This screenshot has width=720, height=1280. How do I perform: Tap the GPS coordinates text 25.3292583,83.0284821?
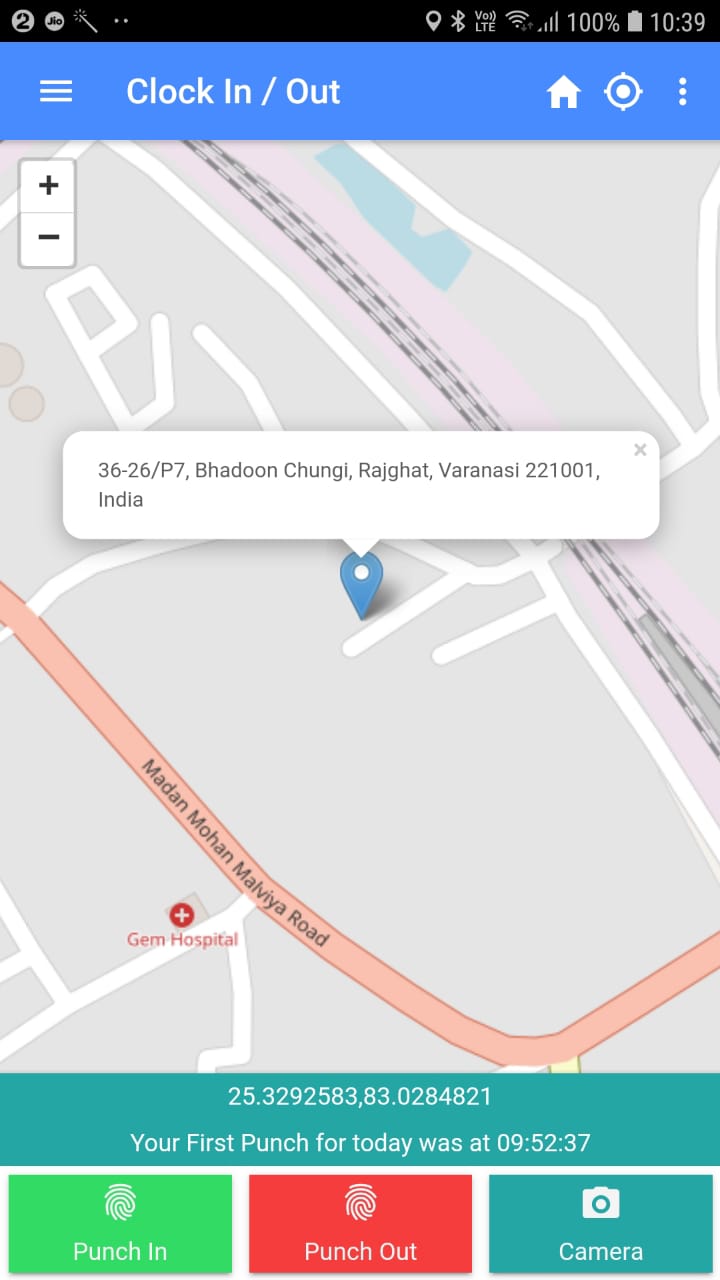pyautogui.click(x=360, y=1096)
